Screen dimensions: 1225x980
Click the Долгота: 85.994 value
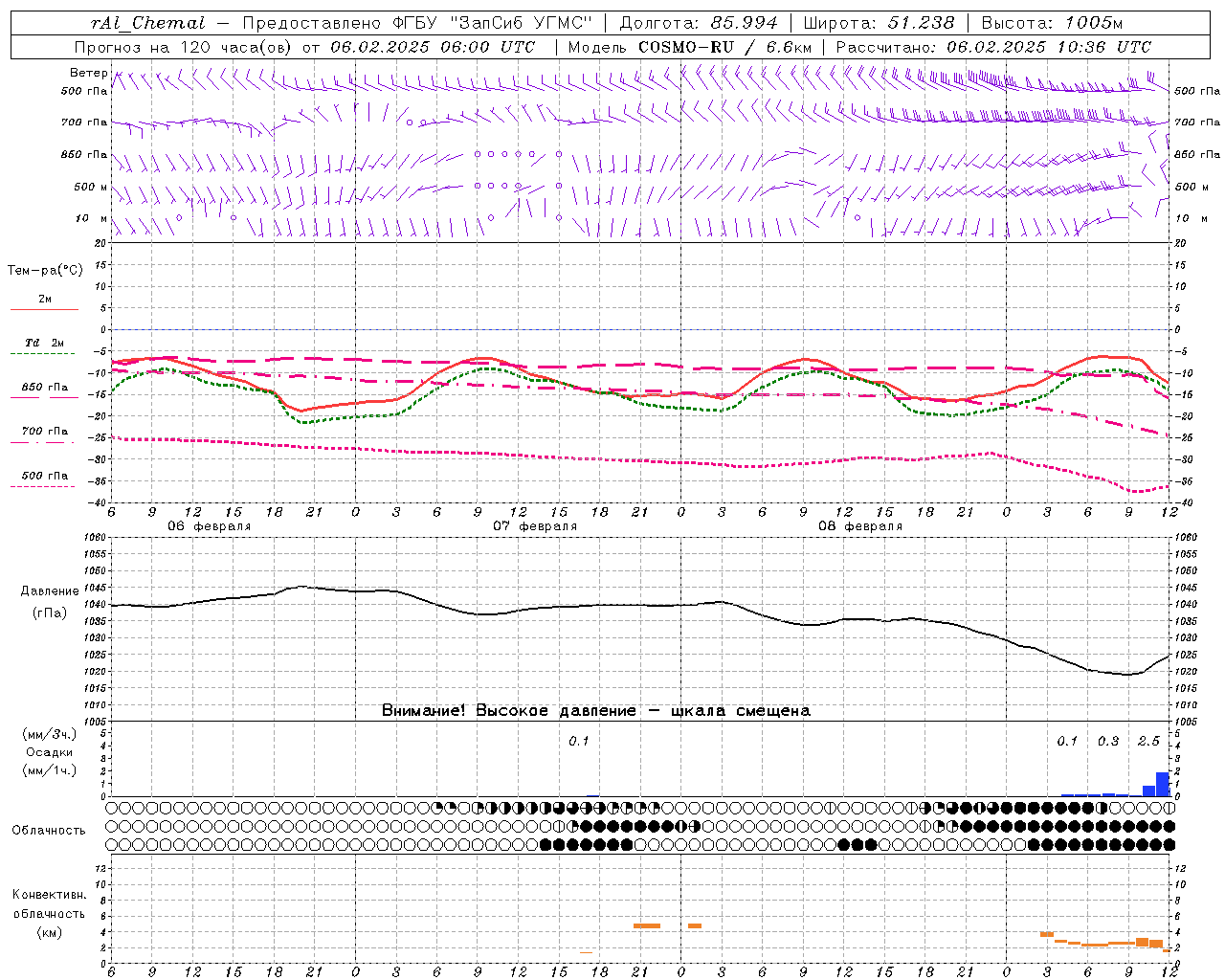699,23
